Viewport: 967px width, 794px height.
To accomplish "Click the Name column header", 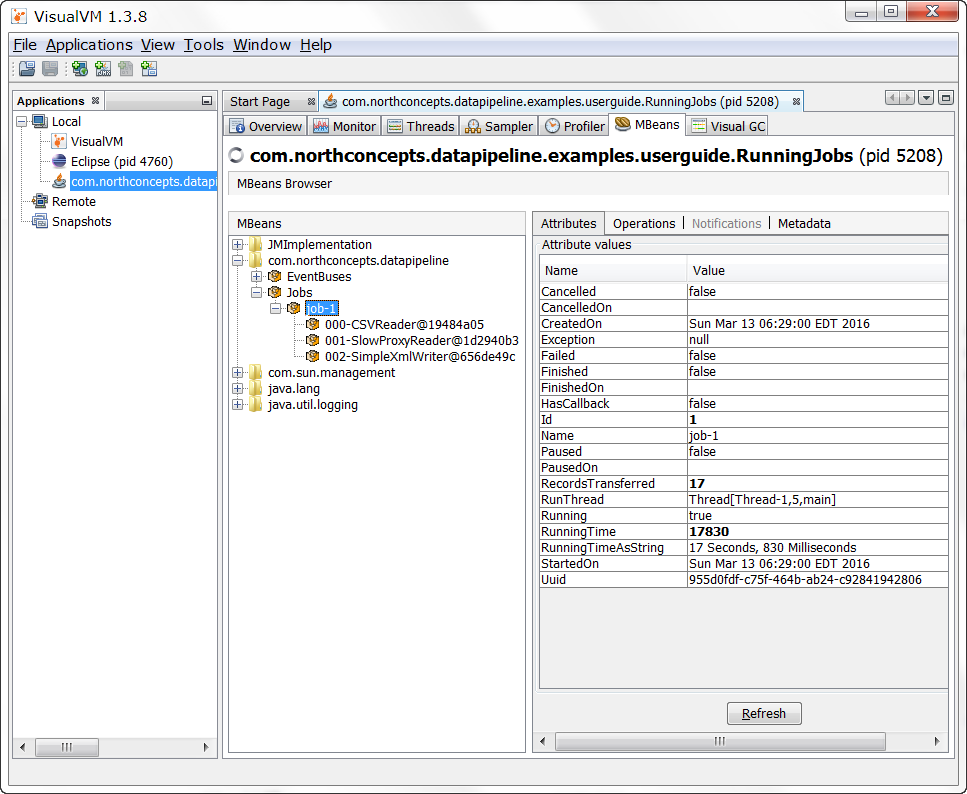I will coord(612,270).
